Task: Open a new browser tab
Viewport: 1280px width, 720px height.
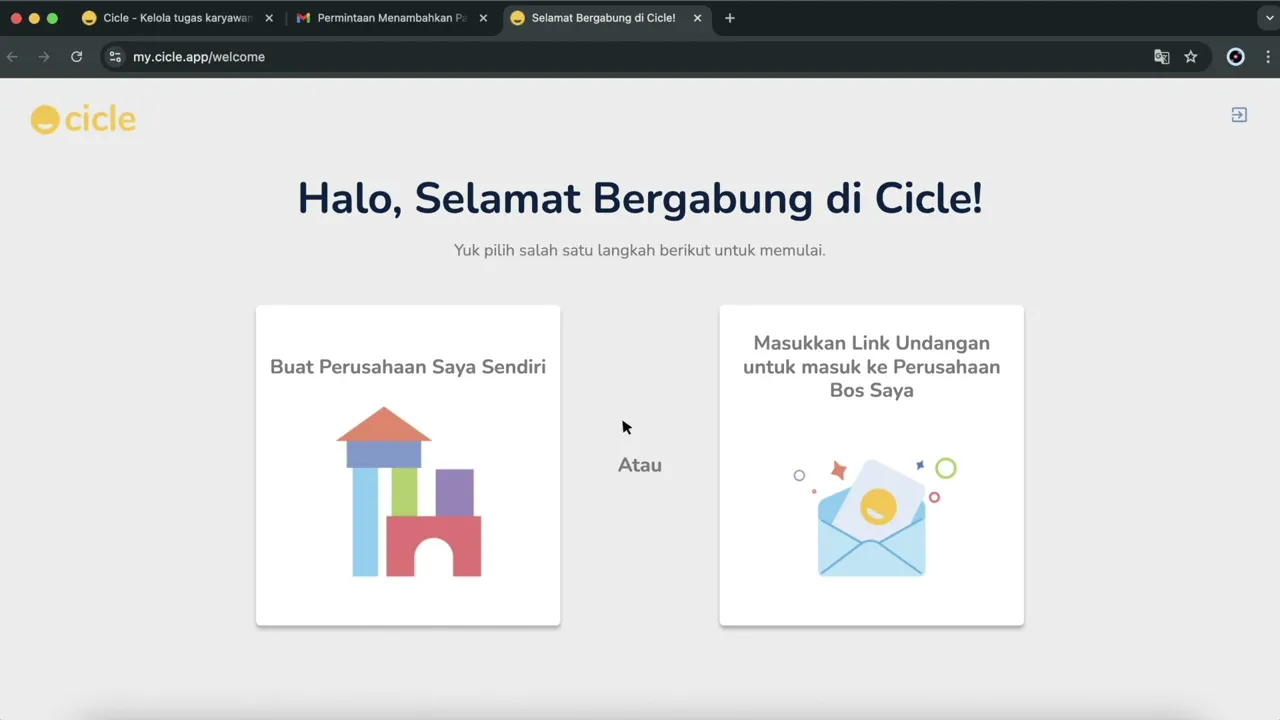Action: 730,18
